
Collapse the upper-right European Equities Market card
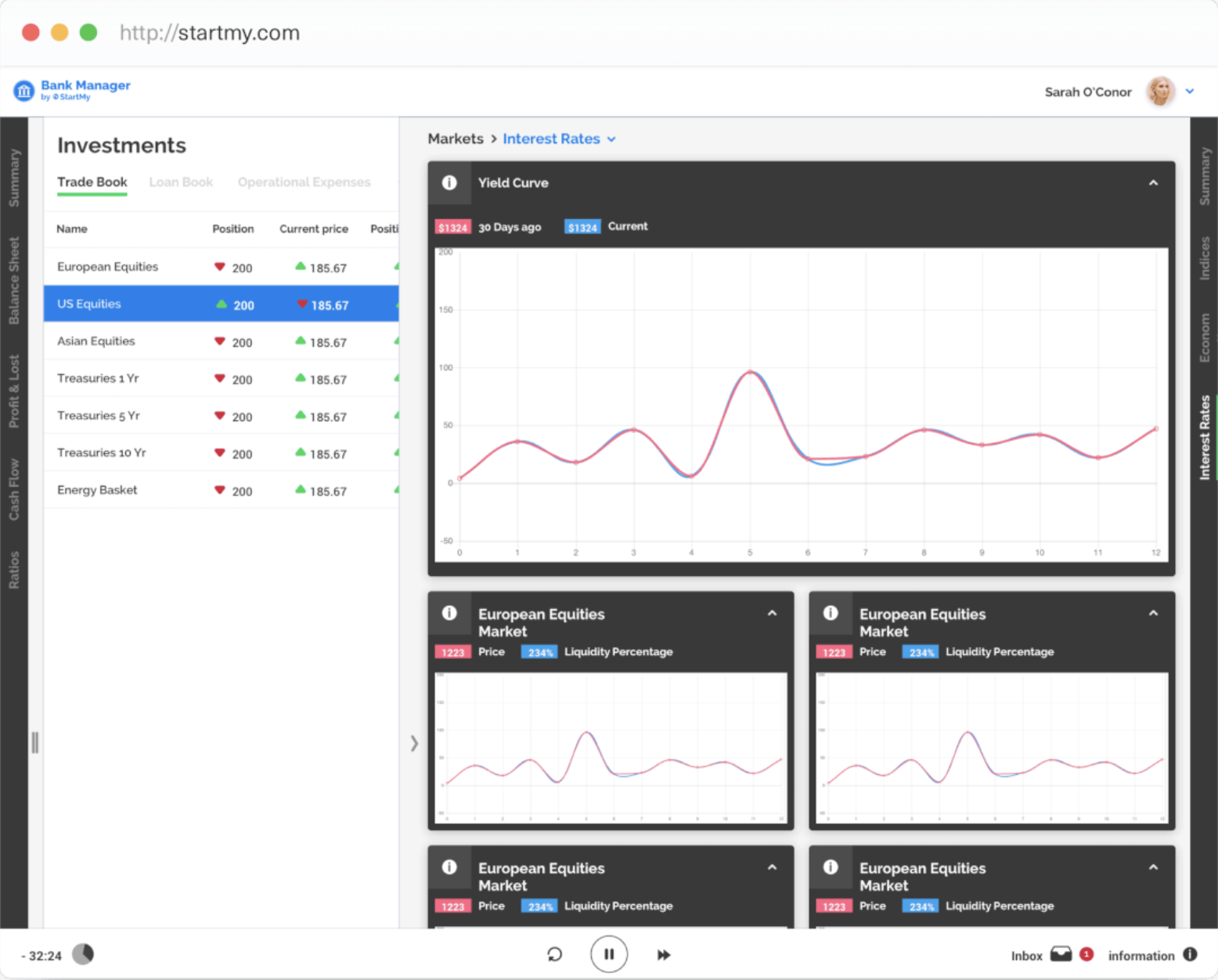[1153, 613]
